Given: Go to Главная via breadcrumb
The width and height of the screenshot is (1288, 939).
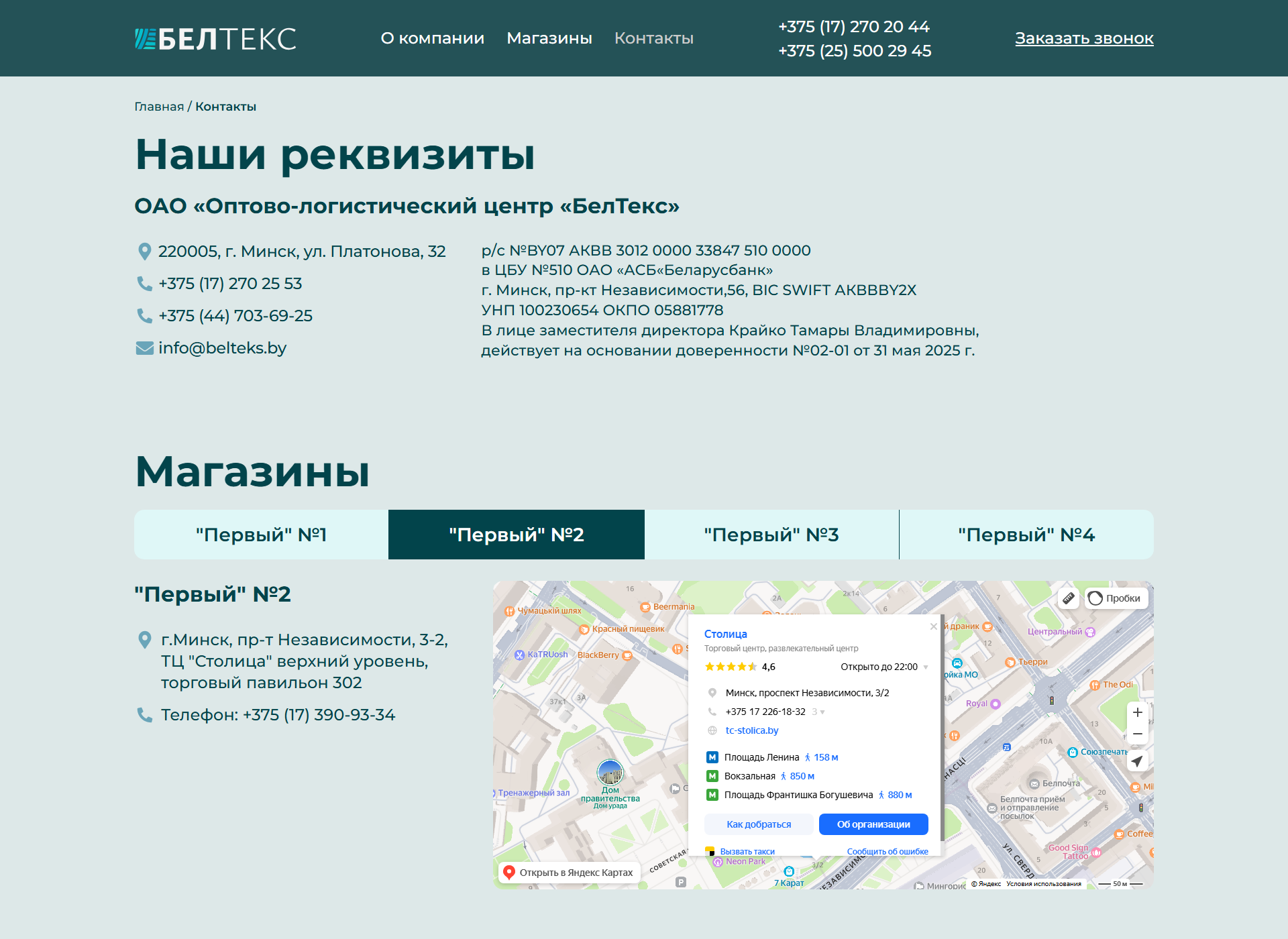Looking at the screenshot, I should click(159, 107).
